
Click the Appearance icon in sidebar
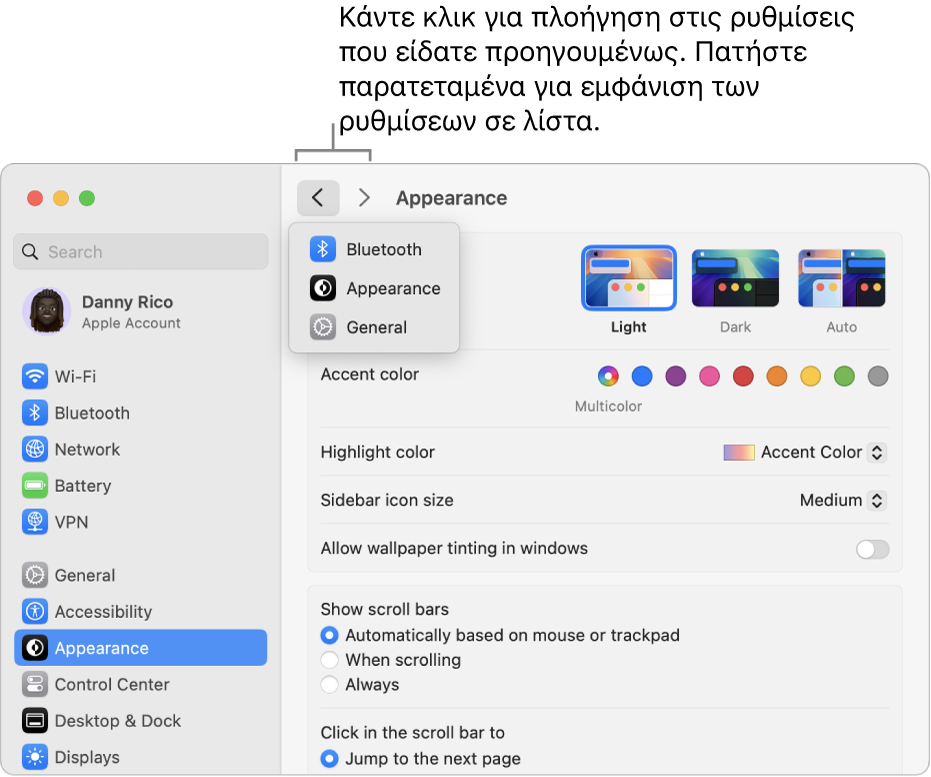click(34, 648)
